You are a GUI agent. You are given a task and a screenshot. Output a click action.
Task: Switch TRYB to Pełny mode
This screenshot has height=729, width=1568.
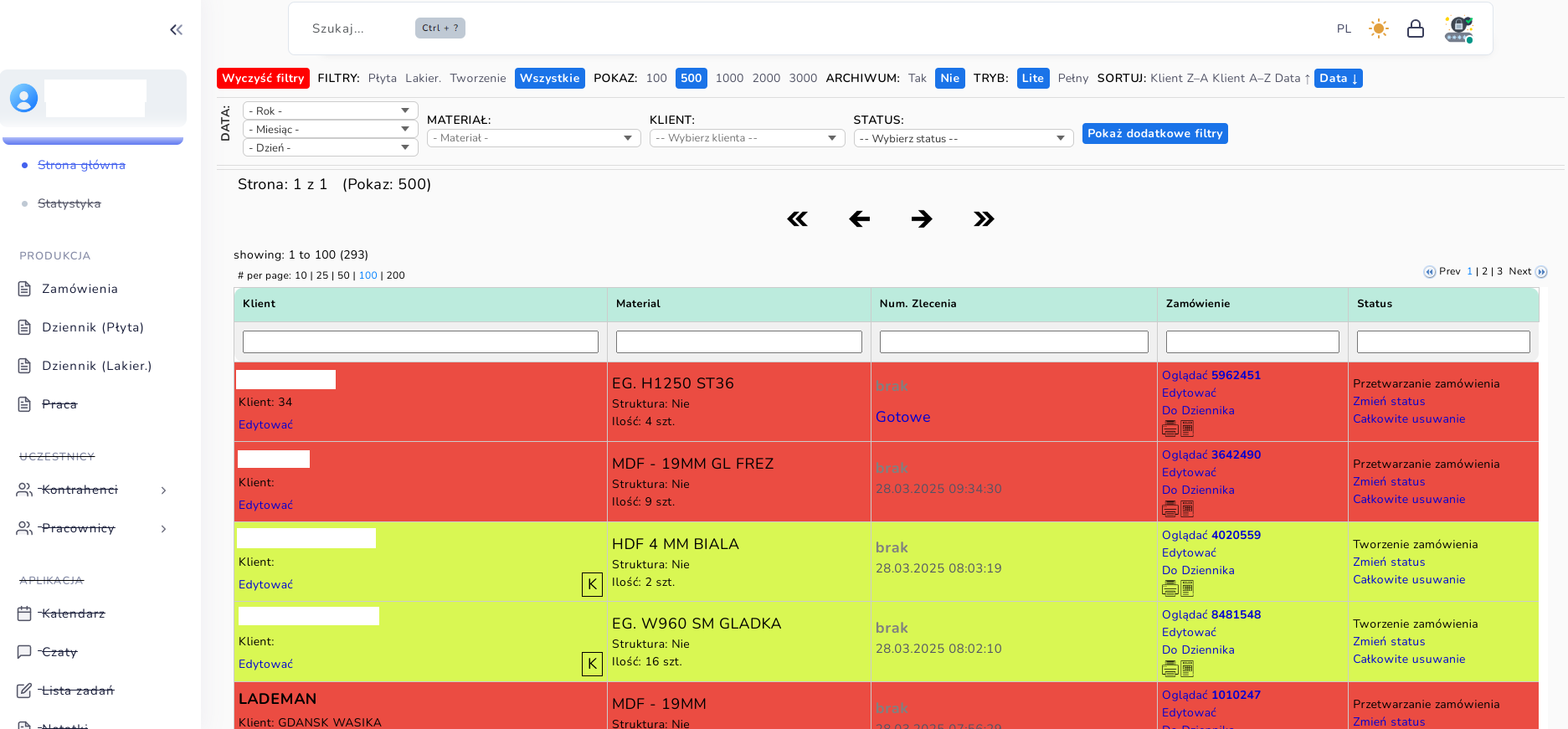coord(1073,78)
